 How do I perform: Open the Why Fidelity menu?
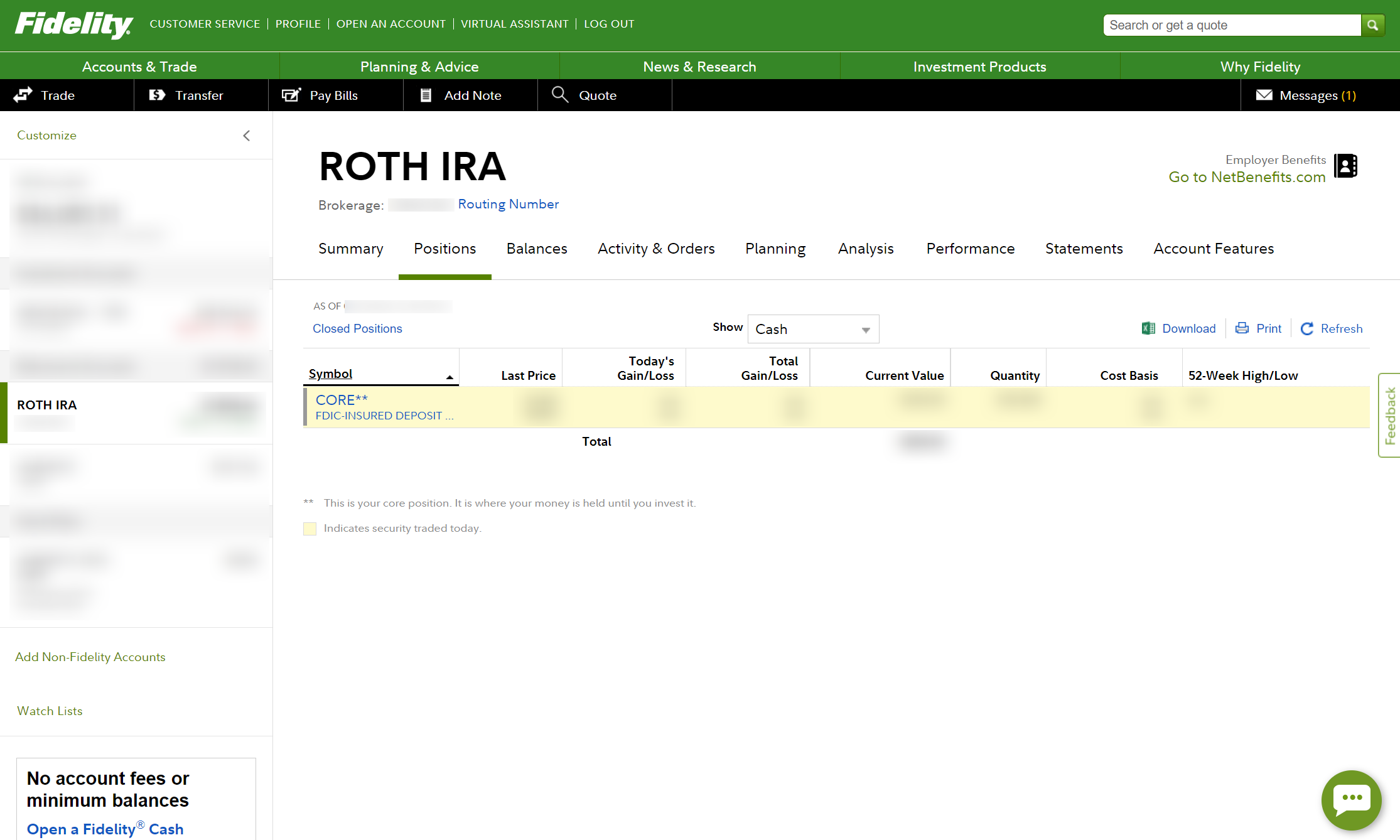[x=1260, y=67]
